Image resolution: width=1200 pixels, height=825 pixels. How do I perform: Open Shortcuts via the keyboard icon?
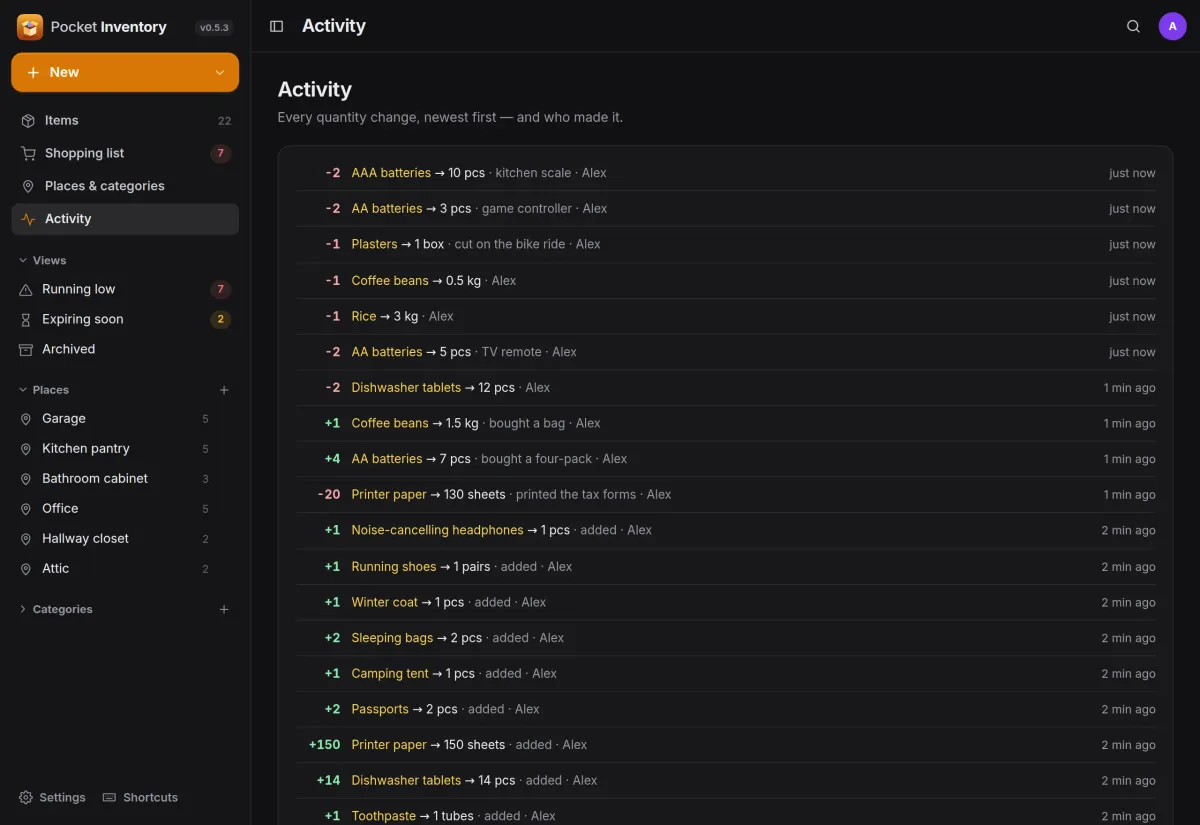pyautogui.click(x=110, y=797)
